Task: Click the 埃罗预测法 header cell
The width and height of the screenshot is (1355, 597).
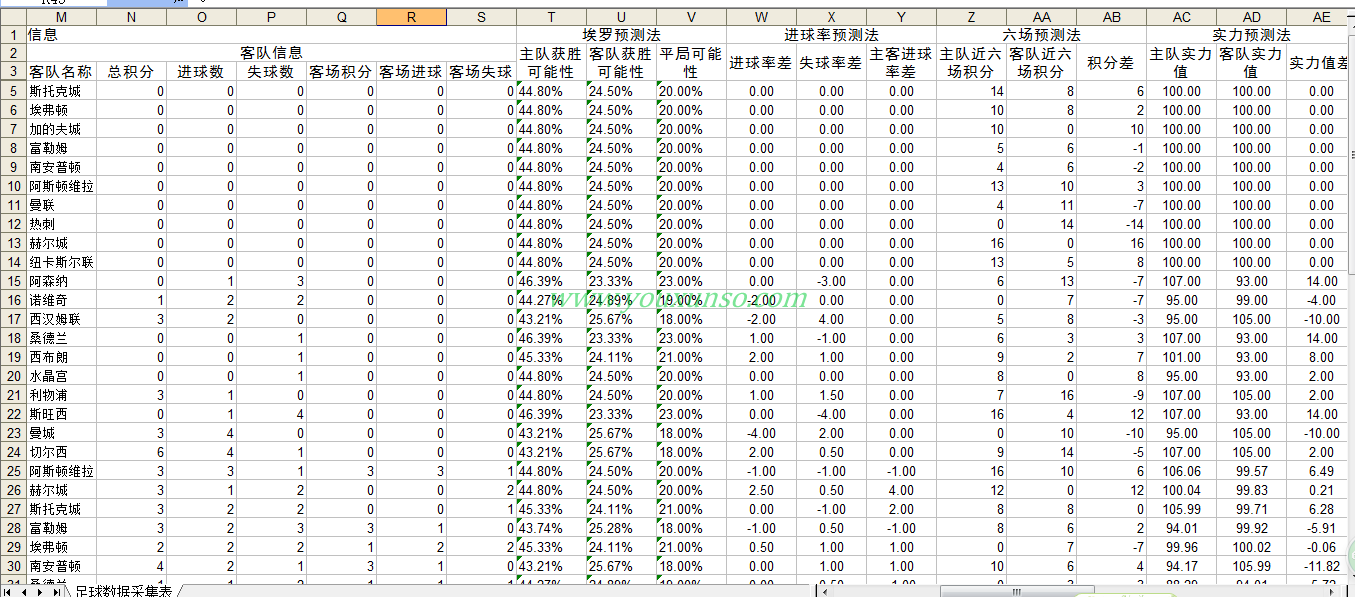Action: [621, 34]
